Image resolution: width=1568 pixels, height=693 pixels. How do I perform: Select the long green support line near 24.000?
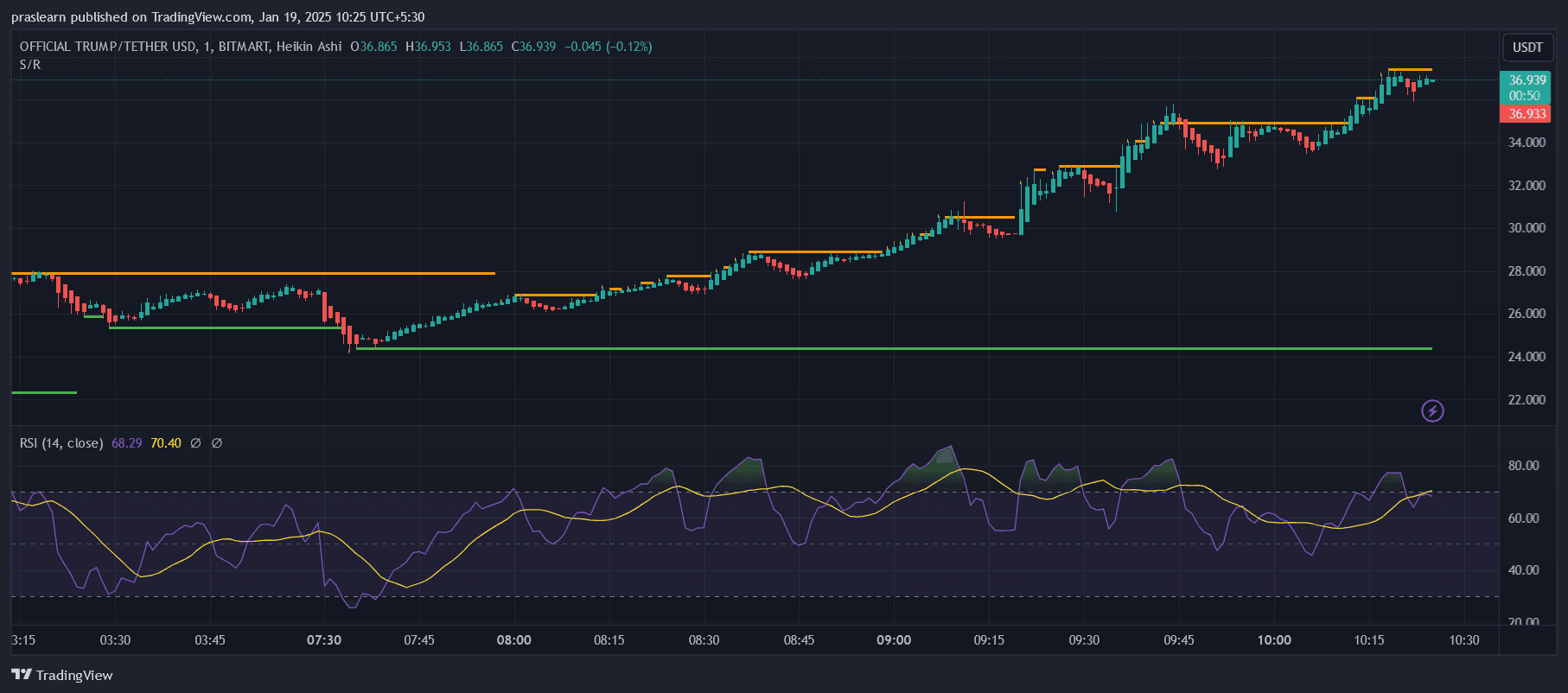coord(864,348)
